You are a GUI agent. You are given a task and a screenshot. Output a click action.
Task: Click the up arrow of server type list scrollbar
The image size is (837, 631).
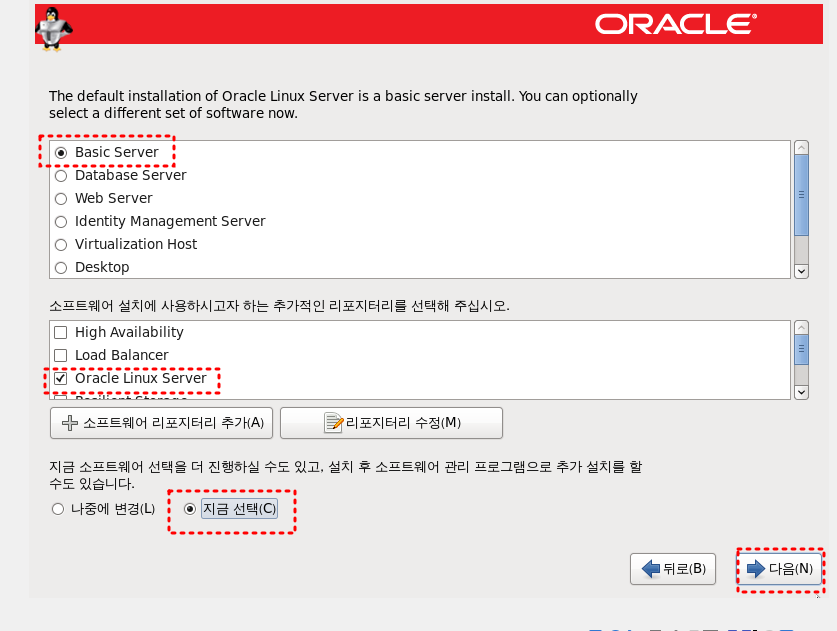[x=801, y=148]
